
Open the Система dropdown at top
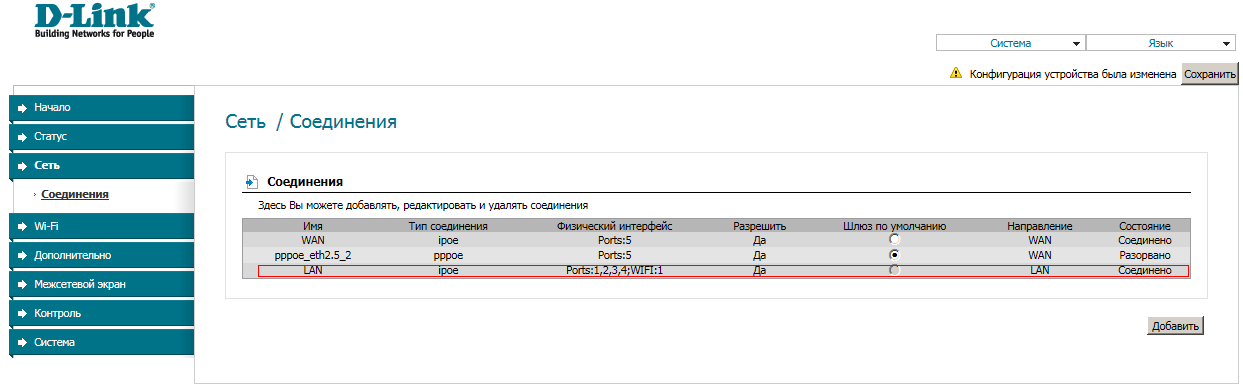coord(1010,43)
